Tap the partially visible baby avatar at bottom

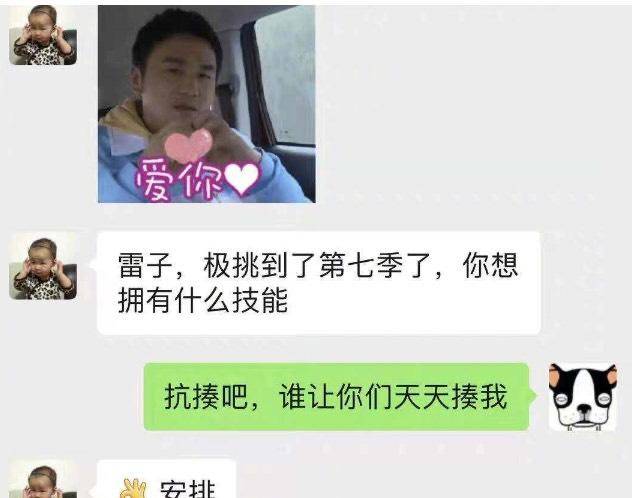(x=43, y=481)
